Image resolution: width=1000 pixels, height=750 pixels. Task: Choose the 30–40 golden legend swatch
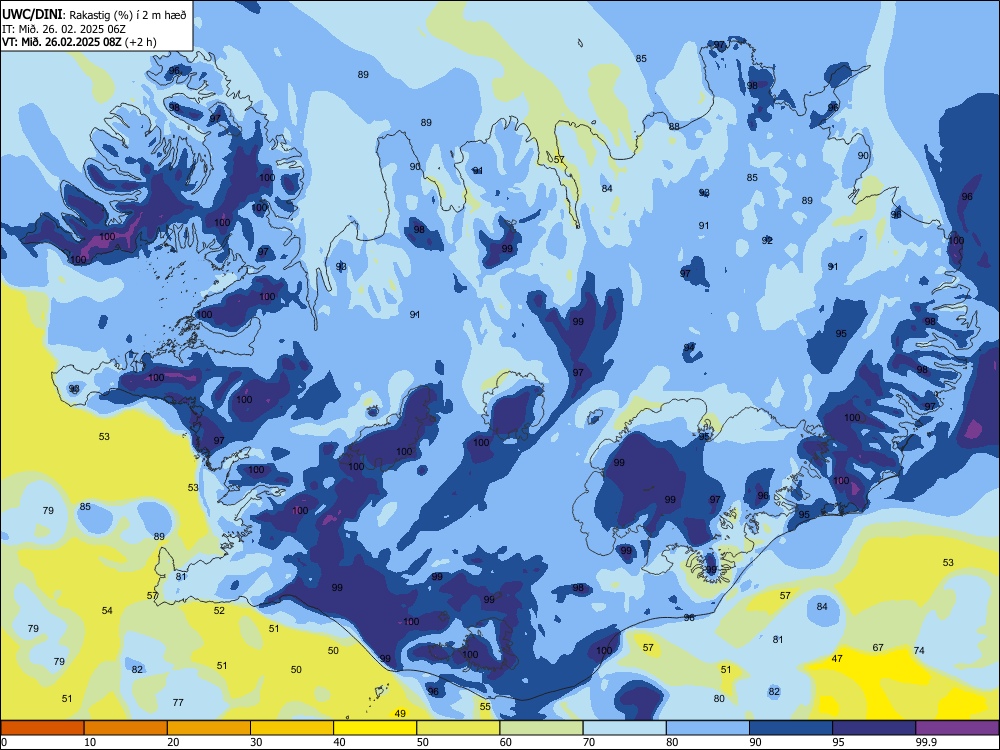[x=292, y=728]
